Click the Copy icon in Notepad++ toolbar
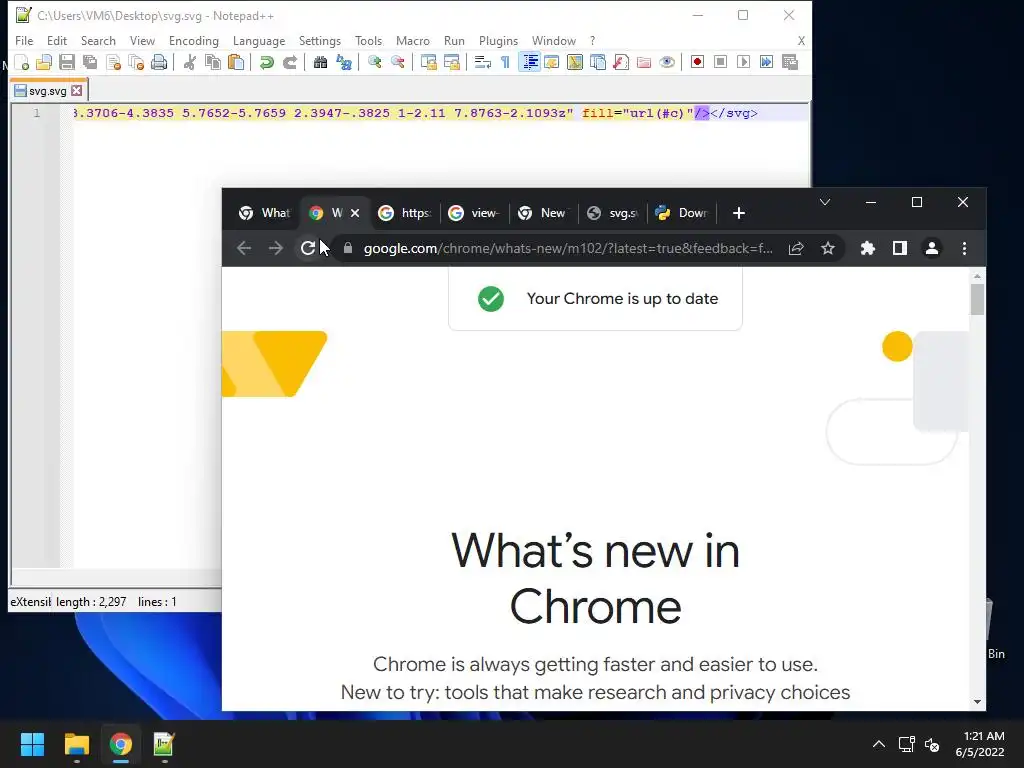 213,62
